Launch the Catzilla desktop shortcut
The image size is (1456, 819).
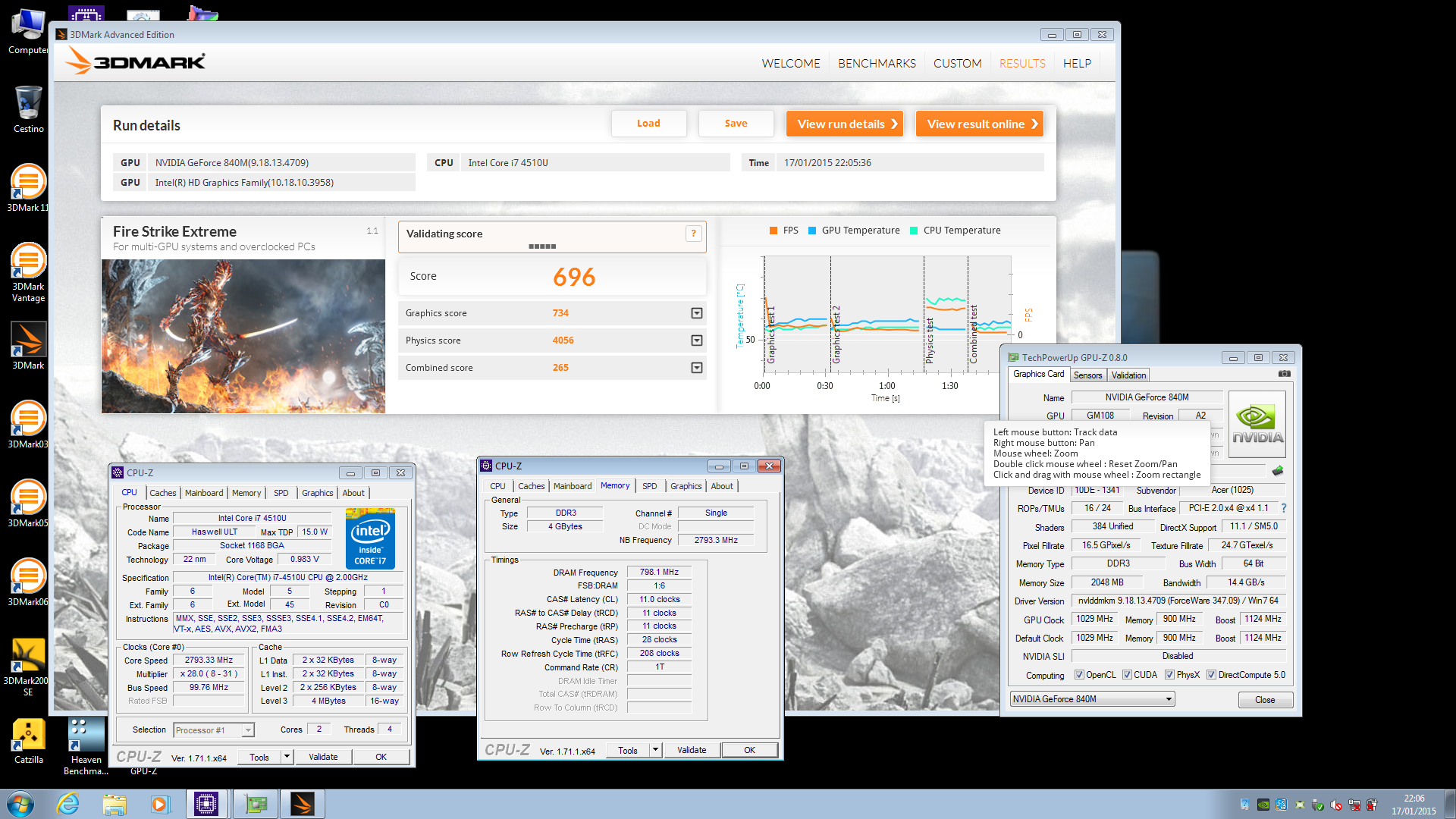(28, 741)
